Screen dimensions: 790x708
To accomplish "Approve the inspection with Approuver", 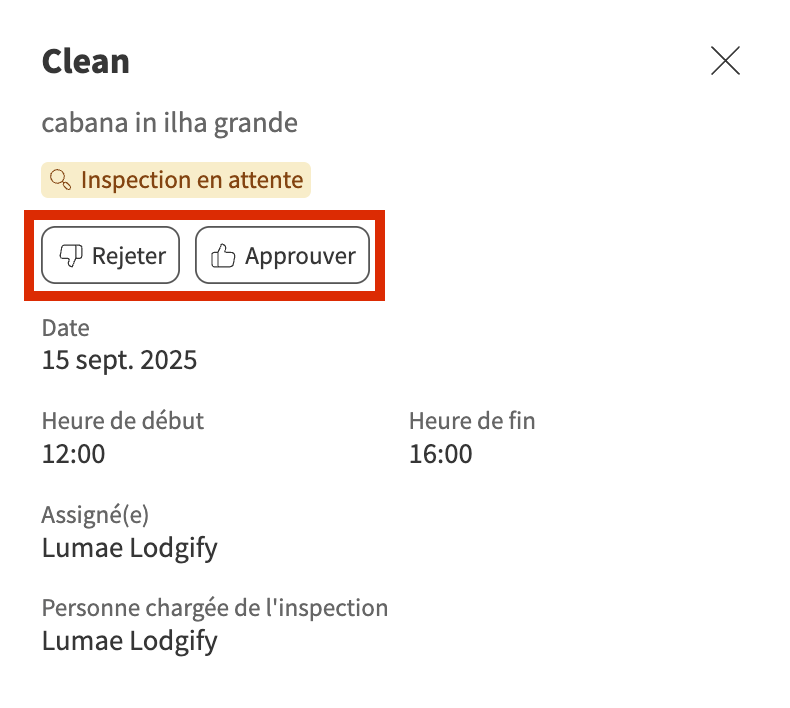I will coord(282,256).
